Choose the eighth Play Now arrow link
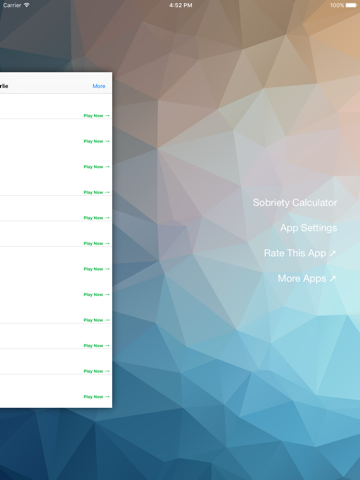The width and height of the screenshot is (360, 480). [x=96, y=295]
